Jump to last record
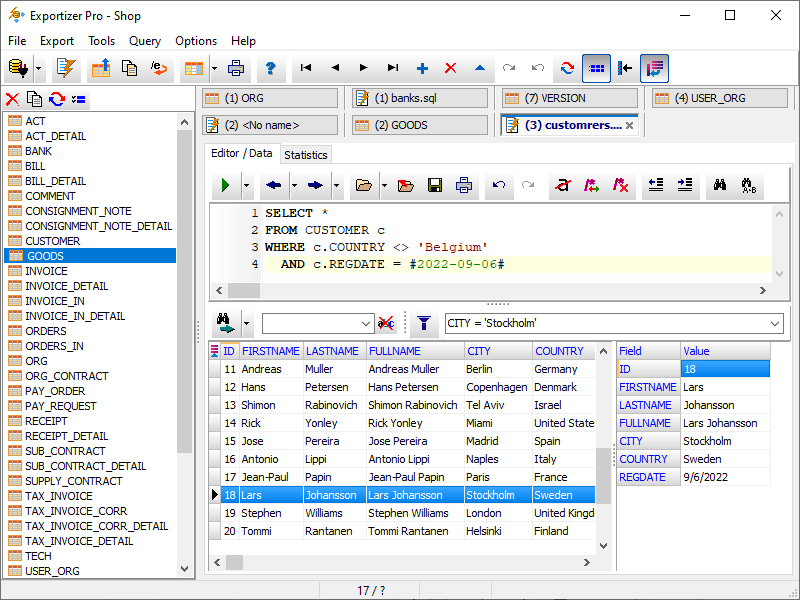The image size is (800, 600). click(x=393, y=68)
